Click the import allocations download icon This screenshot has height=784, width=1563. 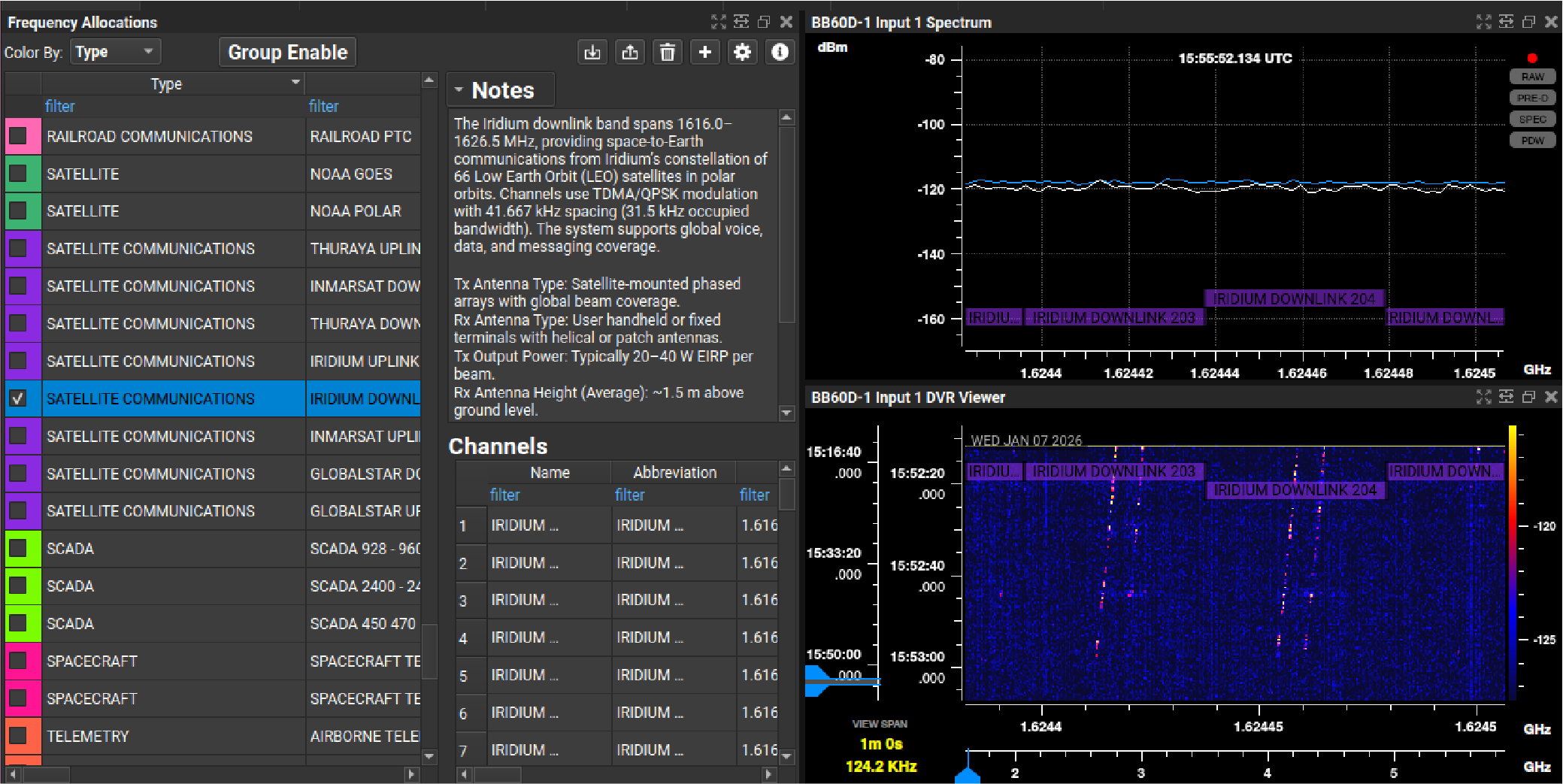(592, 52)
